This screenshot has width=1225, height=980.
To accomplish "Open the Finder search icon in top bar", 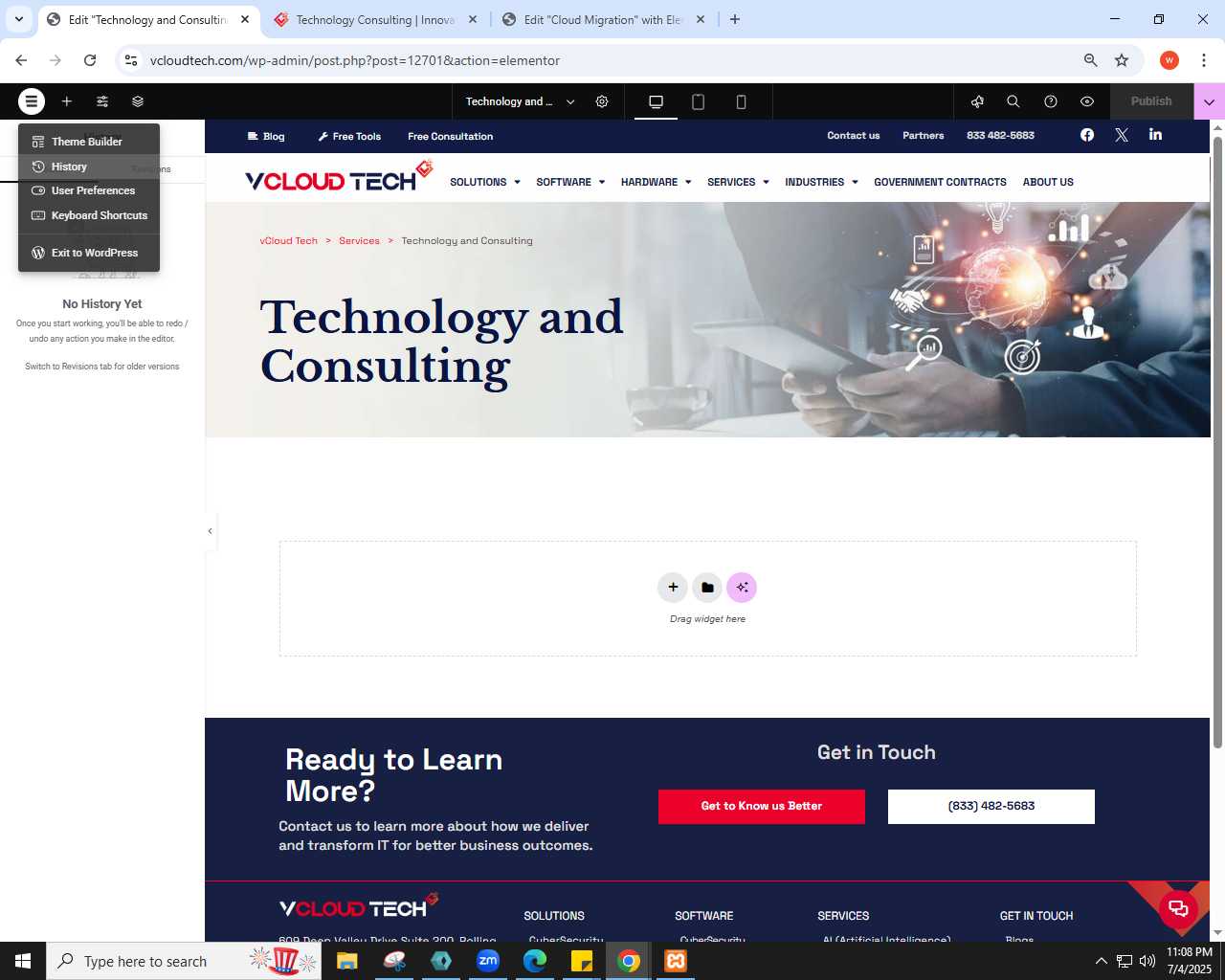I will (1013, 101).
